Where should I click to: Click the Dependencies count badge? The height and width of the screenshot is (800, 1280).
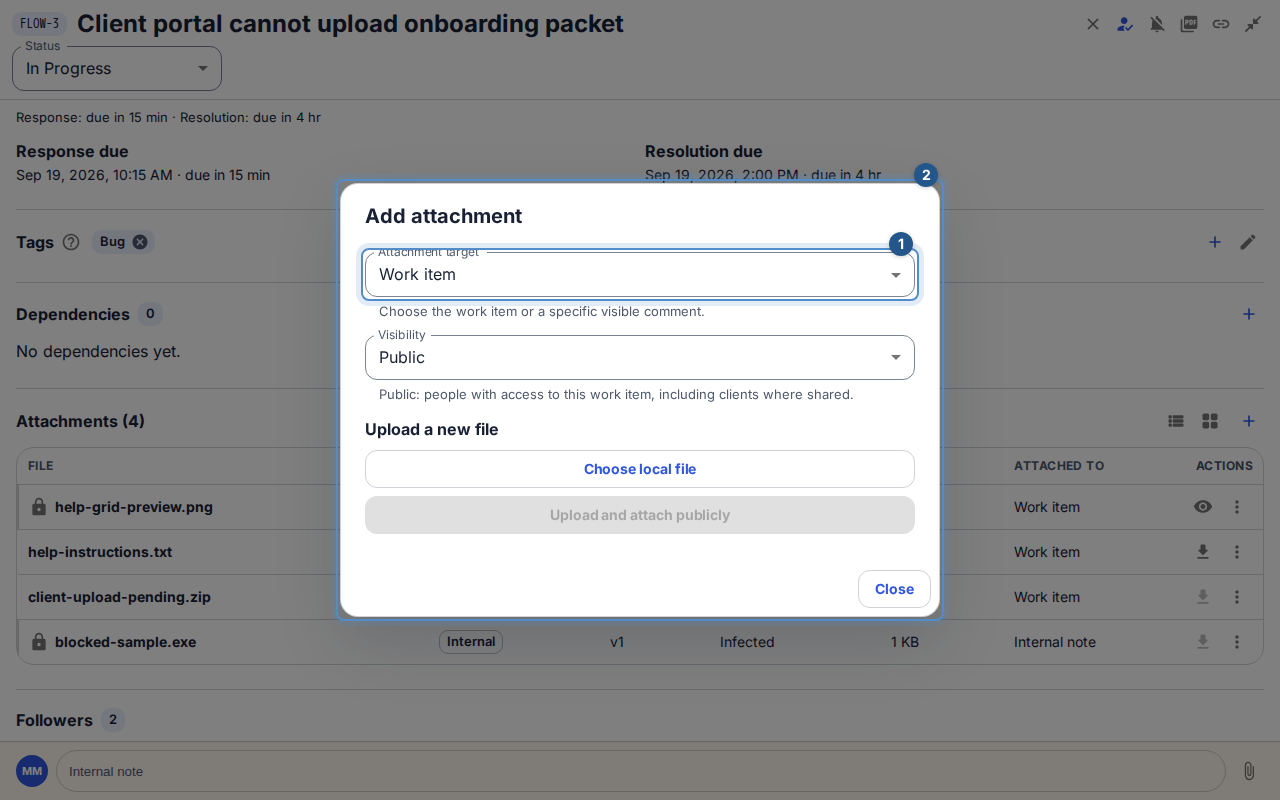coord(150,314)
